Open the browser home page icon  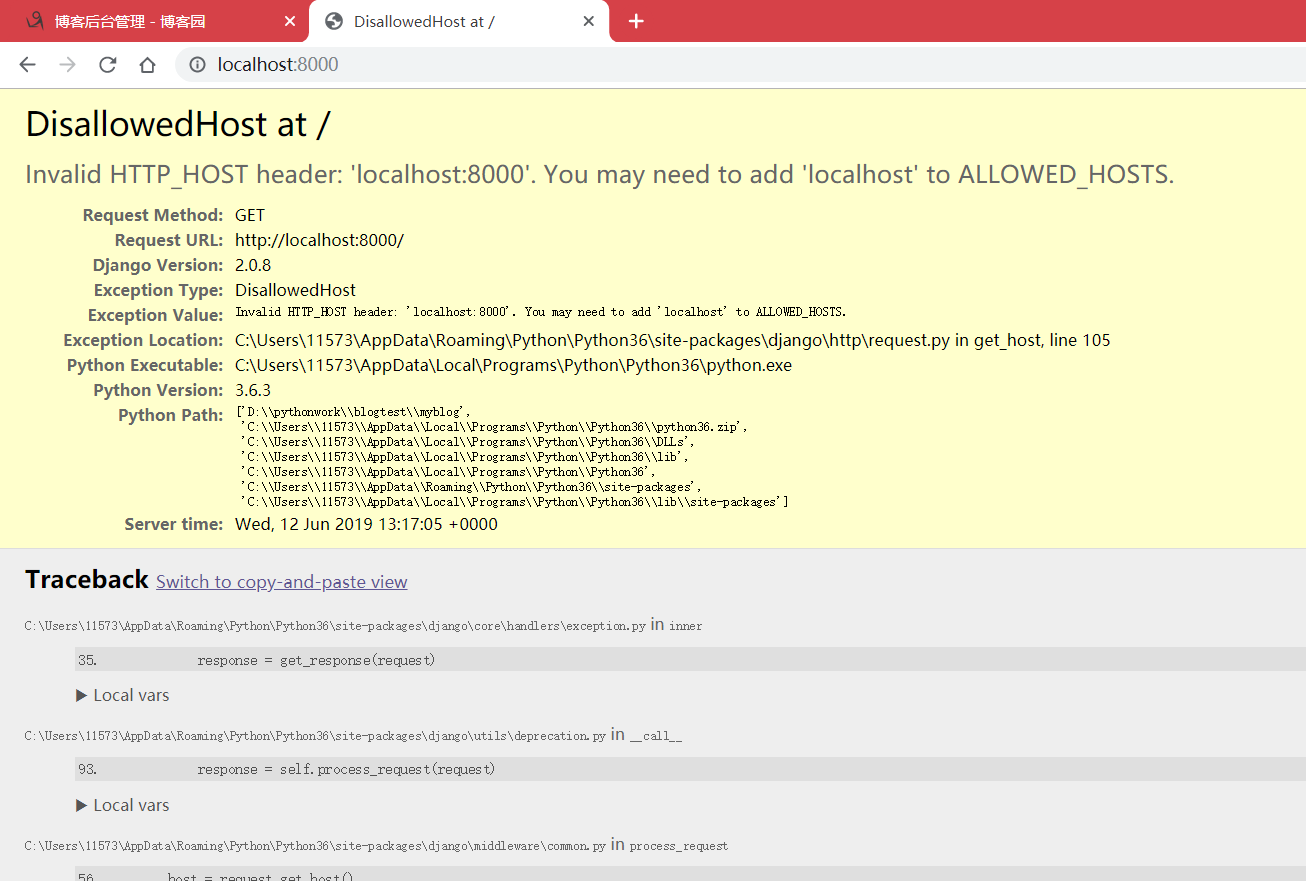tap(147, 65)
